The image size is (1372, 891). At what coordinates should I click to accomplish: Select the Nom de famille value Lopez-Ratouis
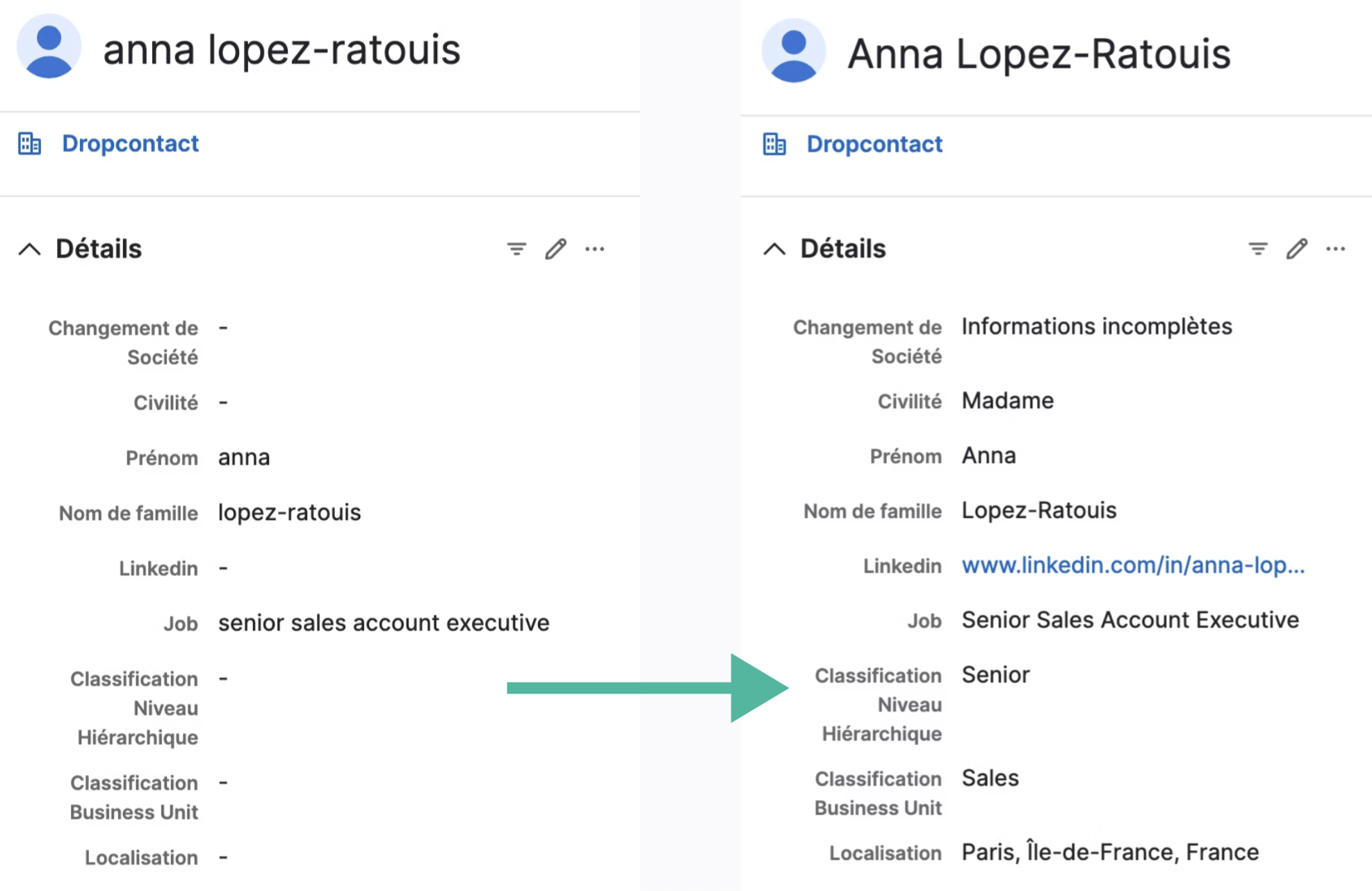pyautogui.click(x=1038, y=510)
